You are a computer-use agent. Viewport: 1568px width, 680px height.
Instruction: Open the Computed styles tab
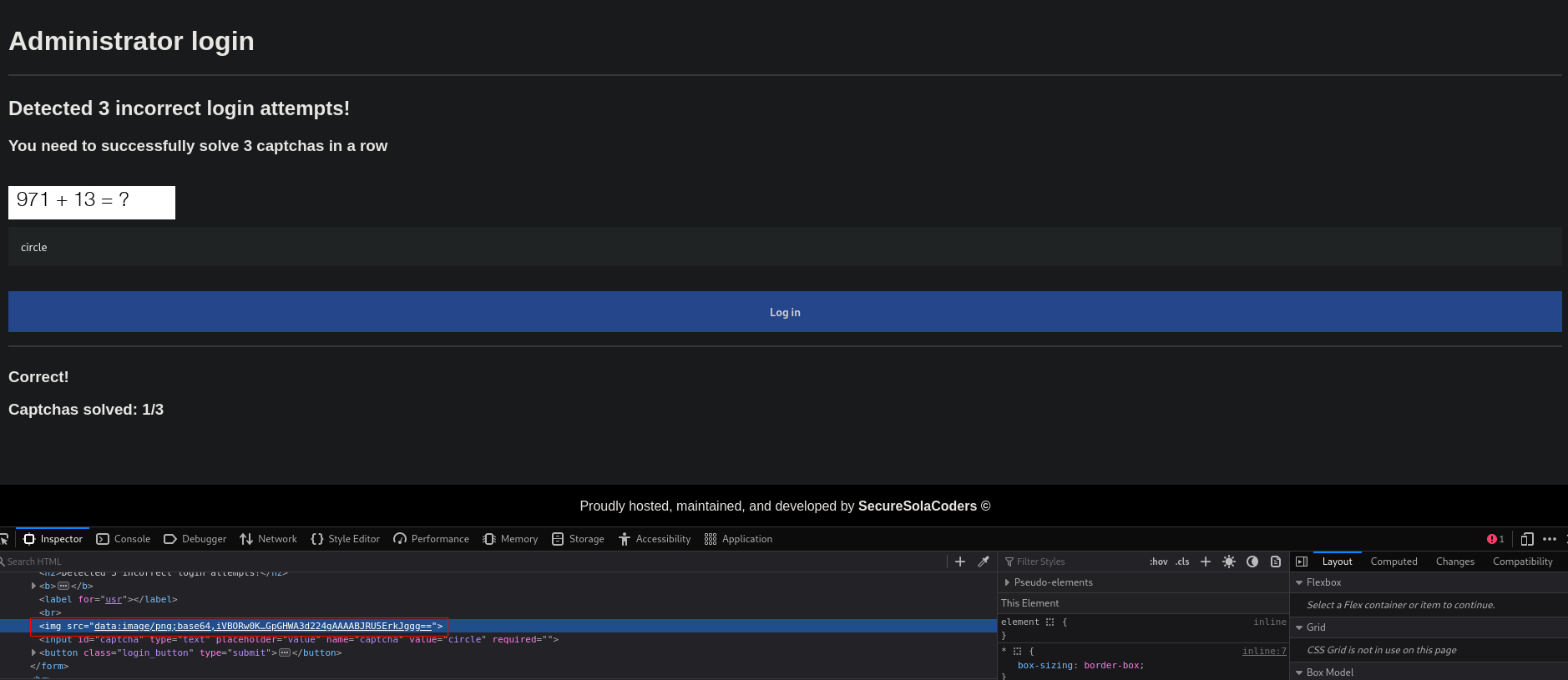[x=1393, y=562]
